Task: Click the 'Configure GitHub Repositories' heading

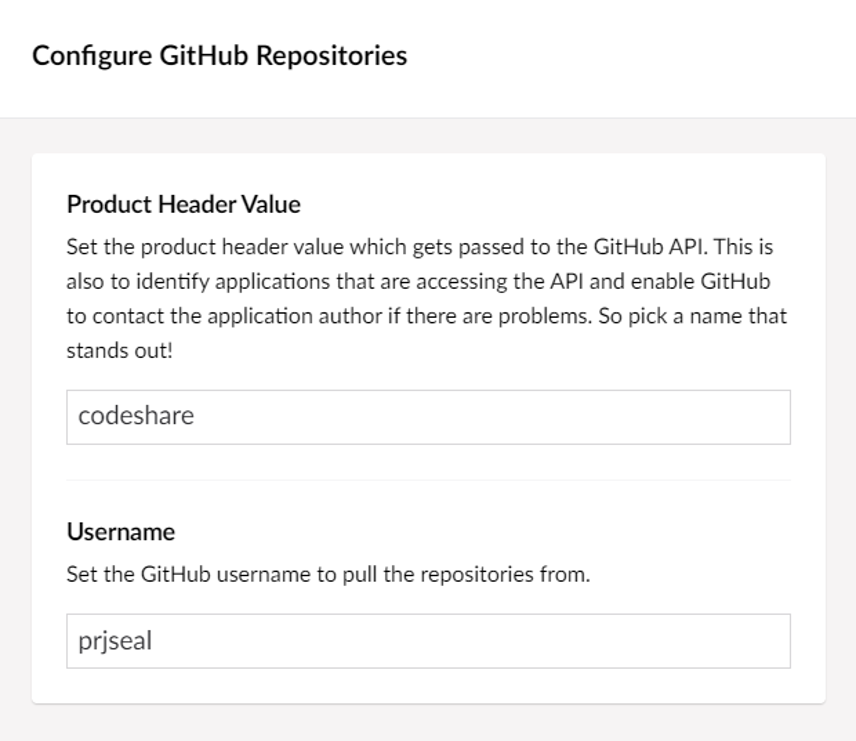Action: pyautogui.click(x=220, y=56)
